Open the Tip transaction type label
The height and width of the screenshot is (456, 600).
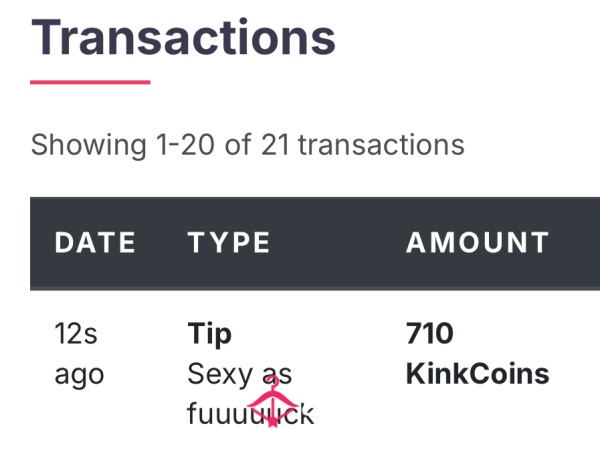pos(209,334)
